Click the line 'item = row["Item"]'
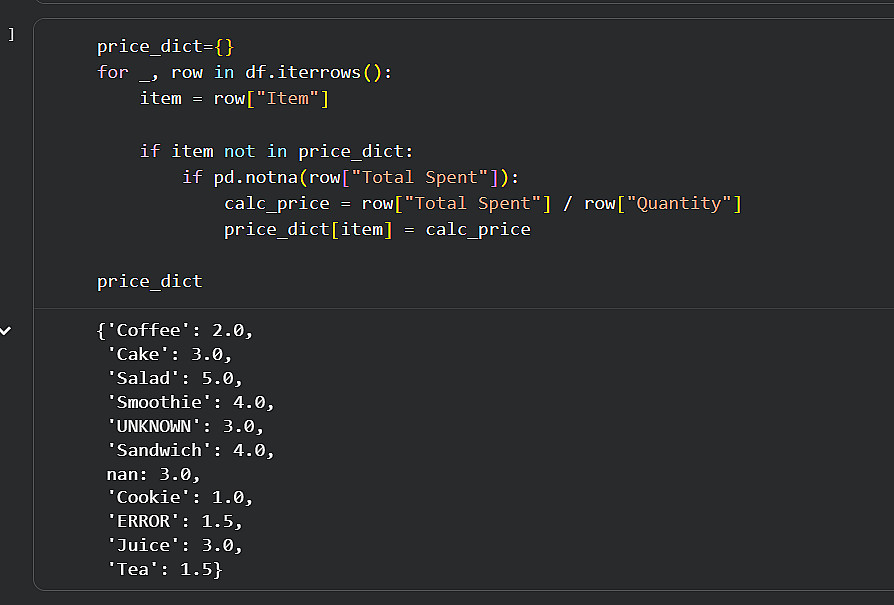Image resolution: width=894 pixels, height=605 pixels. pyautogui.click(x=234, y=99)
